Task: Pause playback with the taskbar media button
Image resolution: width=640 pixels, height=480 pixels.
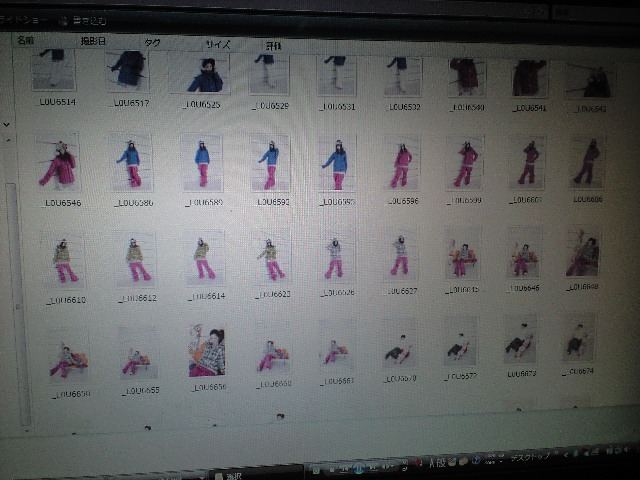Action: (x=359, y=468)
